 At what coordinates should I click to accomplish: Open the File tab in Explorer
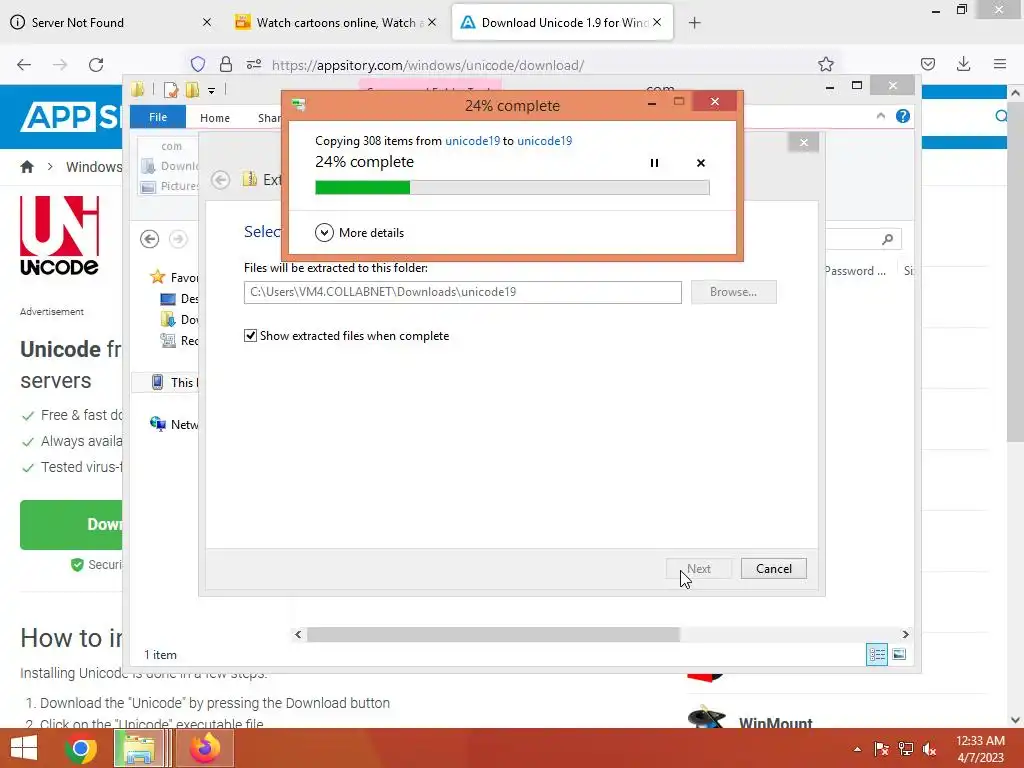click(158, 117)
